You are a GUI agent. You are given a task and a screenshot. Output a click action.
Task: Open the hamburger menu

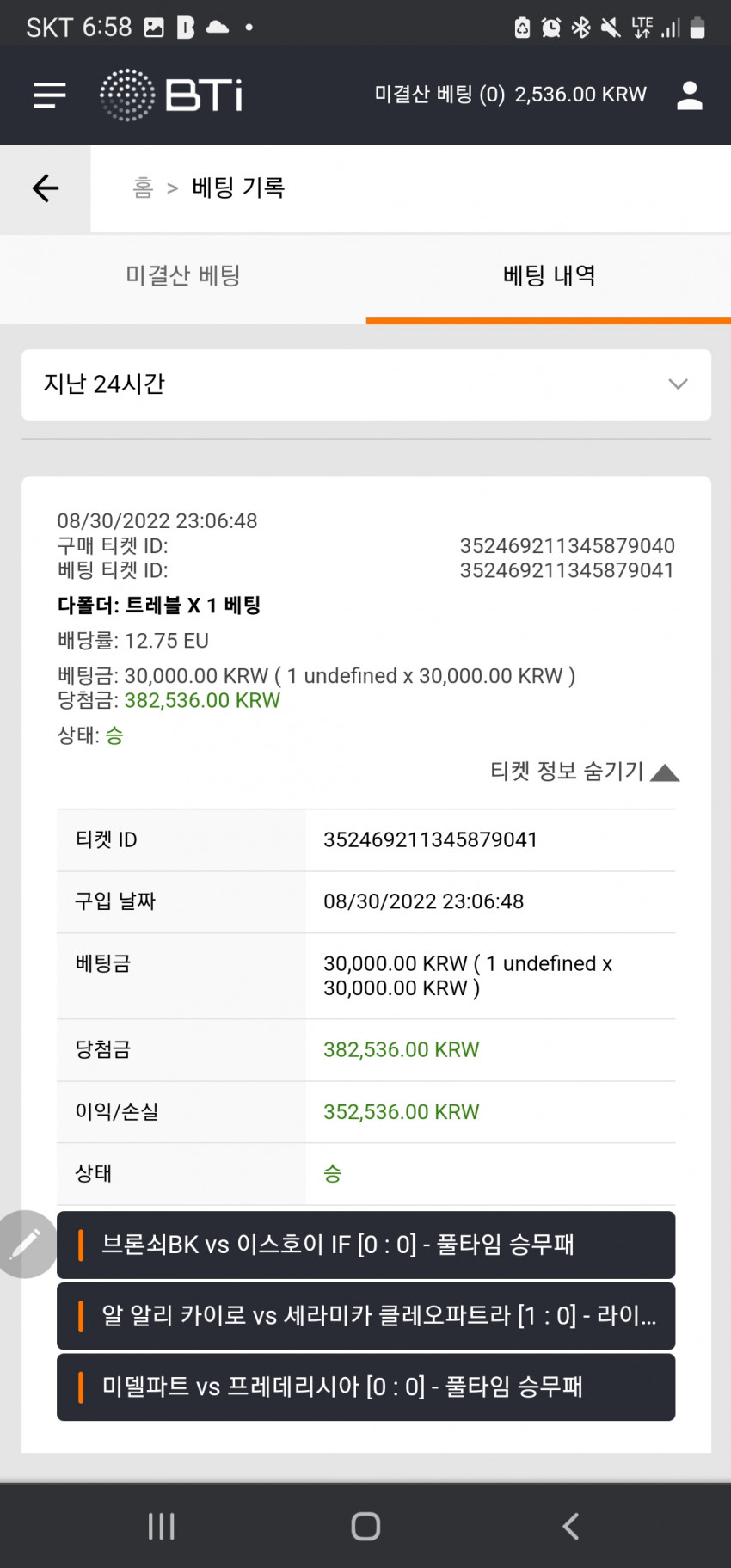pyautogui.click(x=49, y=95)
